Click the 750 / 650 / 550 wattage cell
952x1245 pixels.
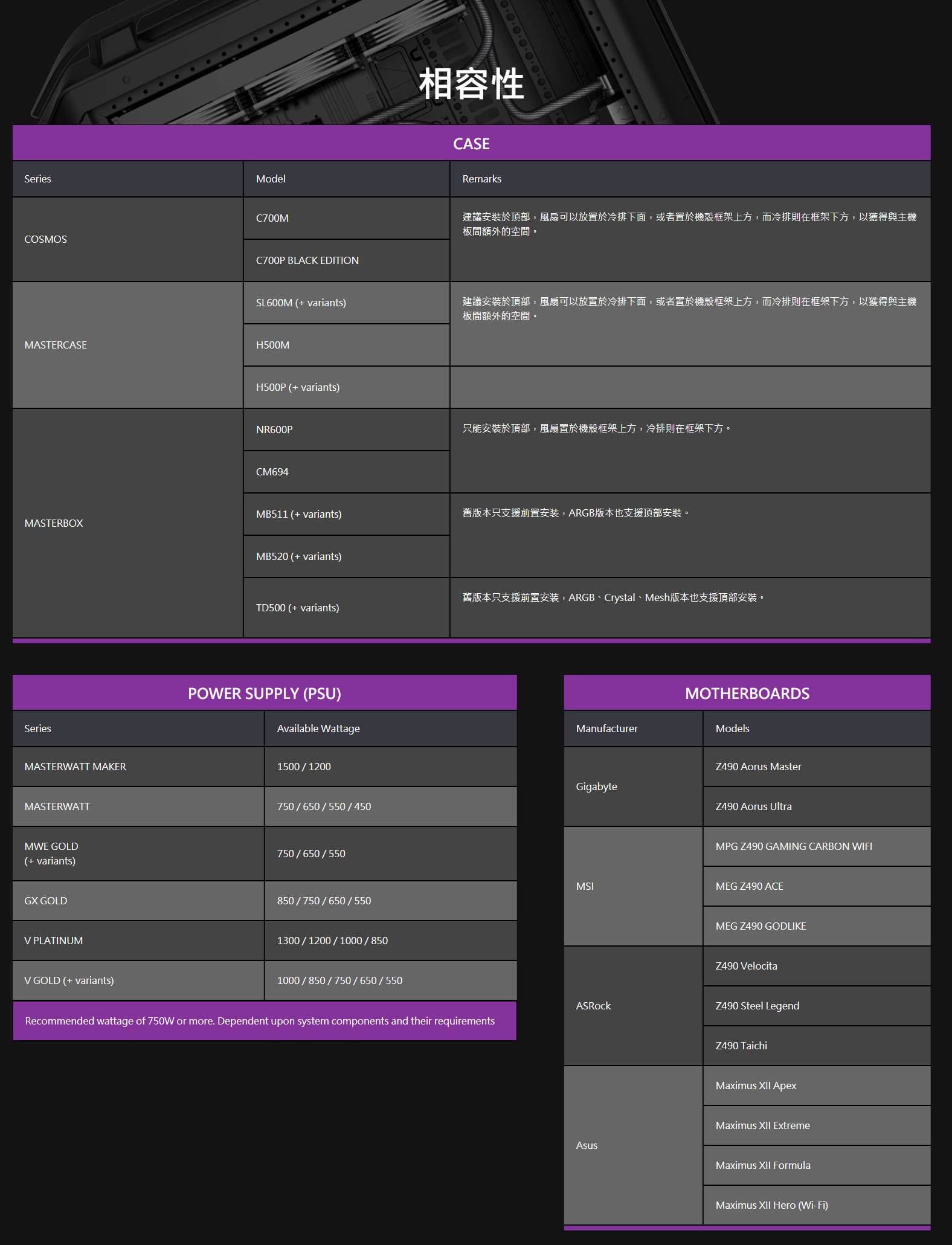(391, 854)
